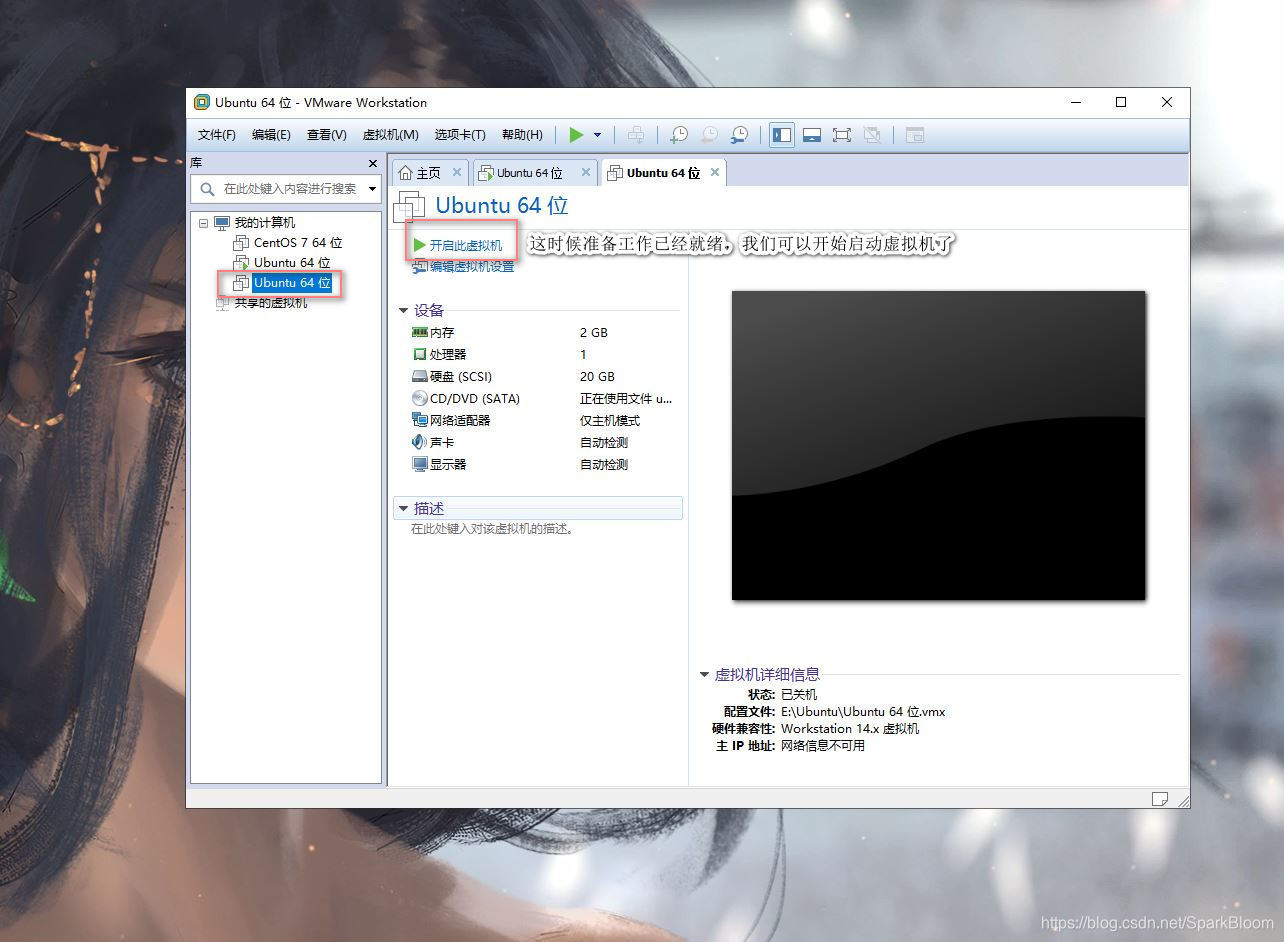Maximize the VMware Workstation window
1284x942 pixels.
(x=1121, y=102)
